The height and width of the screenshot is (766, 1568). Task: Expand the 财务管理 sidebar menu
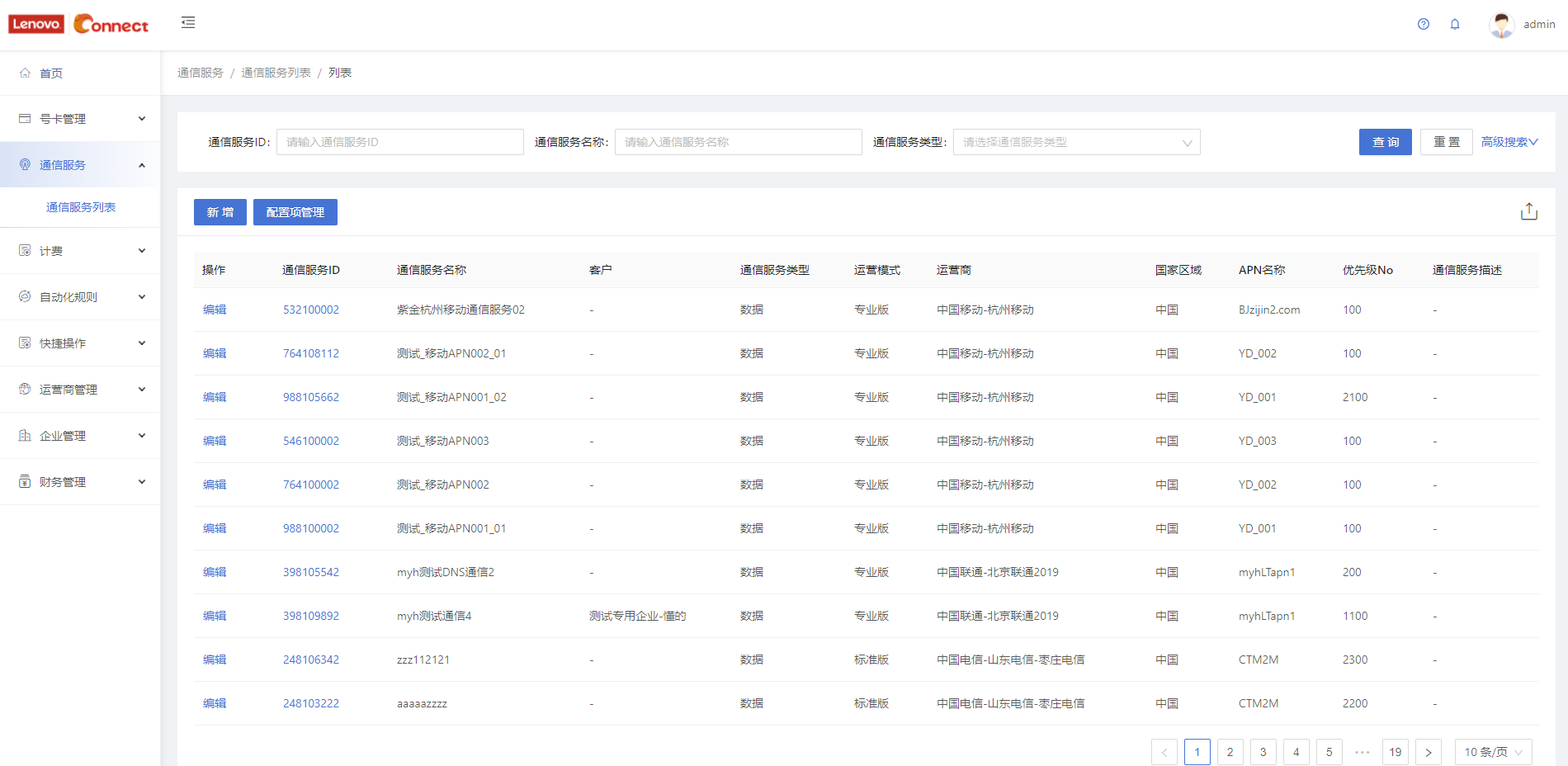tap(80, 482)
